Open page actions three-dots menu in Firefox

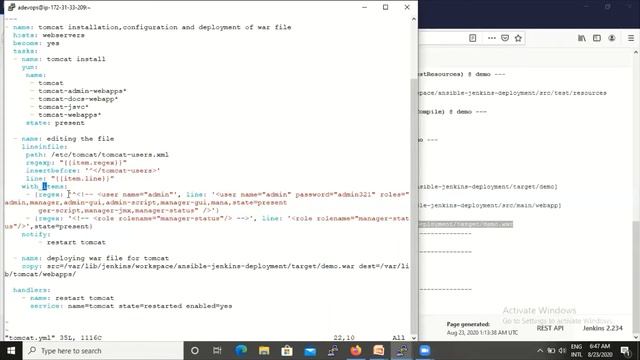[491, 38]
